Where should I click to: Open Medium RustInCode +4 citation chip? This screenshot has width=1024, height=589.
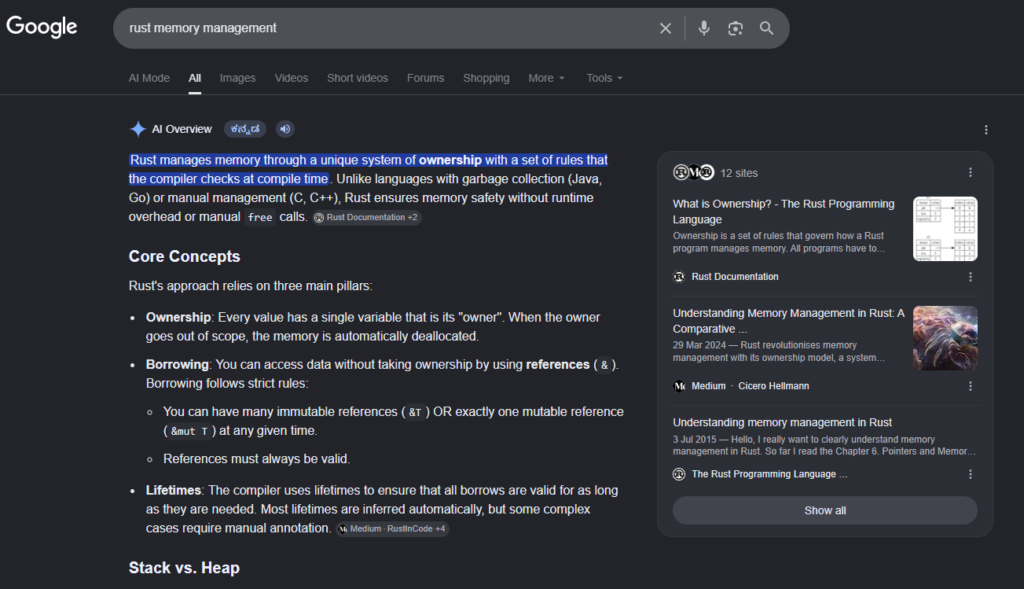pos(392,529)
